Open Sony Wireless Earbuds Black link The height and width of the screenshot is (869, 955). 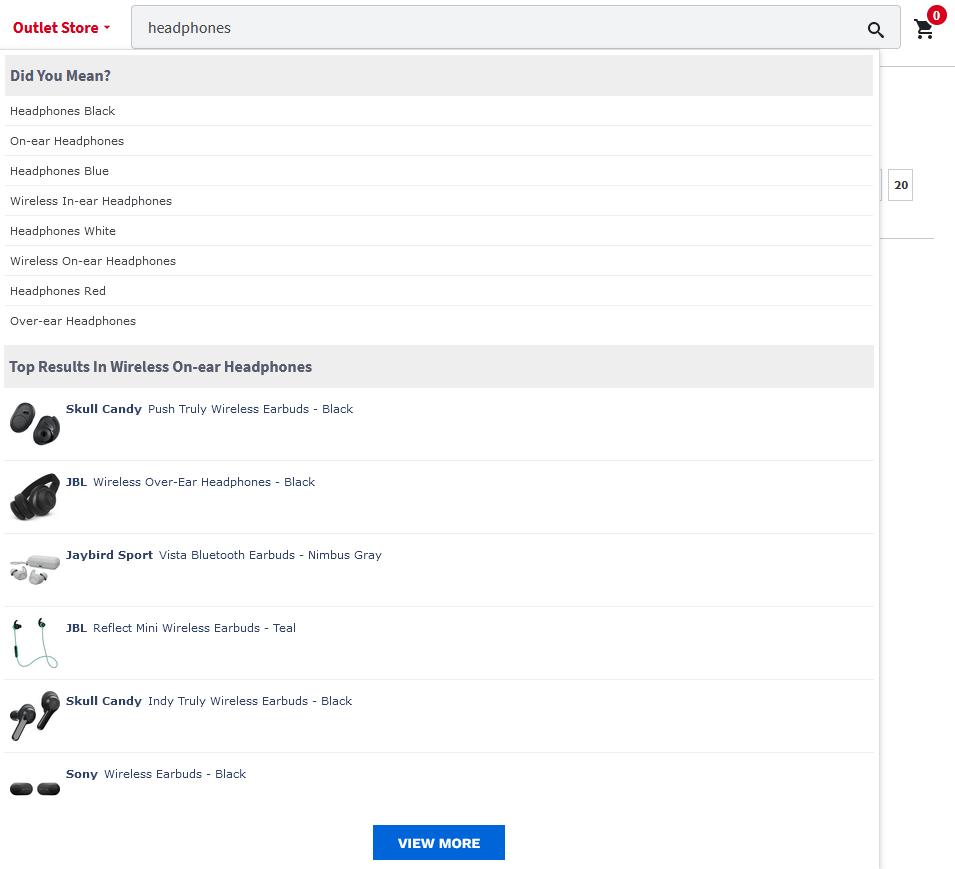tap(156, 774)
